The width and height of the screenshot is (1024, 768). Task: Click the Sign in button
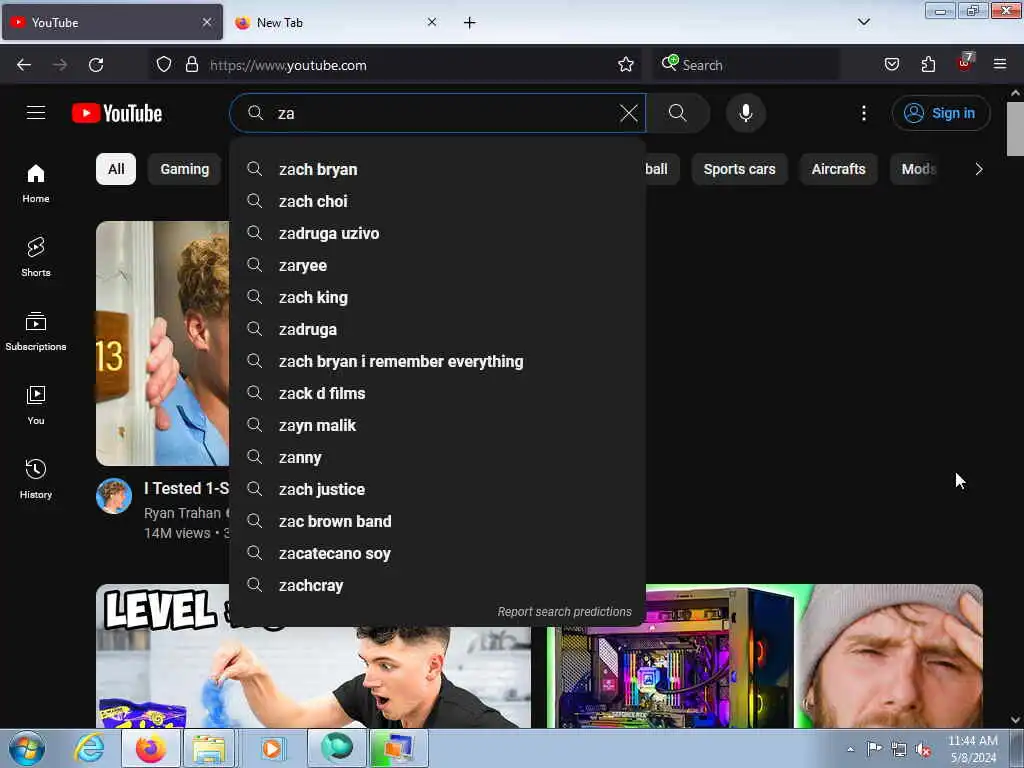coord(940,113)
